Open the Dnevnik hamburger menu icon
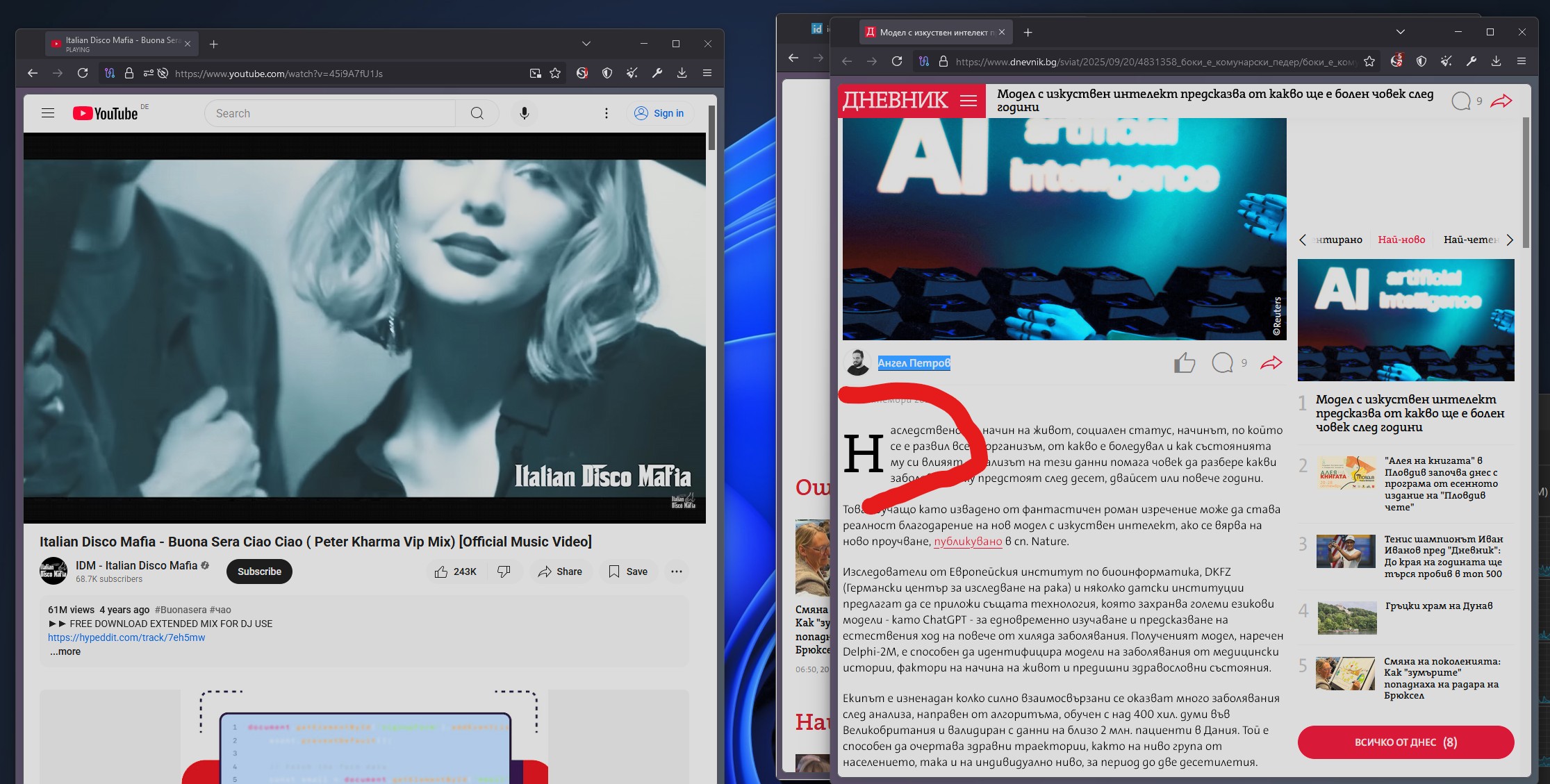 [968, 101]
